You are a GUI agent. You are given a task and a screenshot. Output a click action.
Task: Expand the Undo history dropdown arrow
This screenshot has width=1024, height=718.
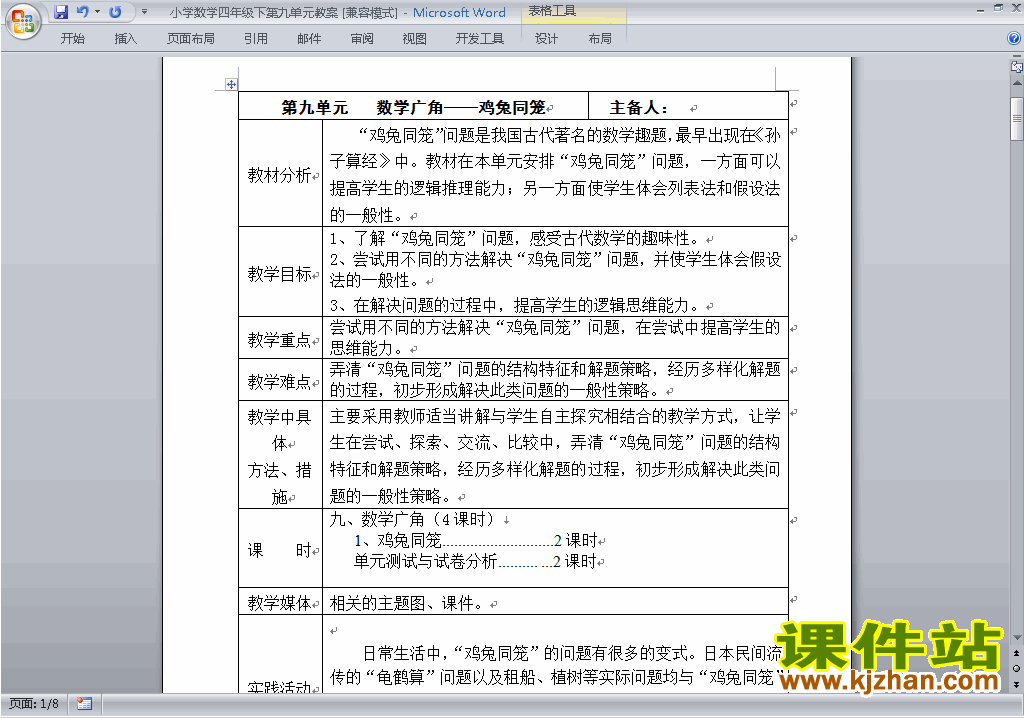pos(97,12)
